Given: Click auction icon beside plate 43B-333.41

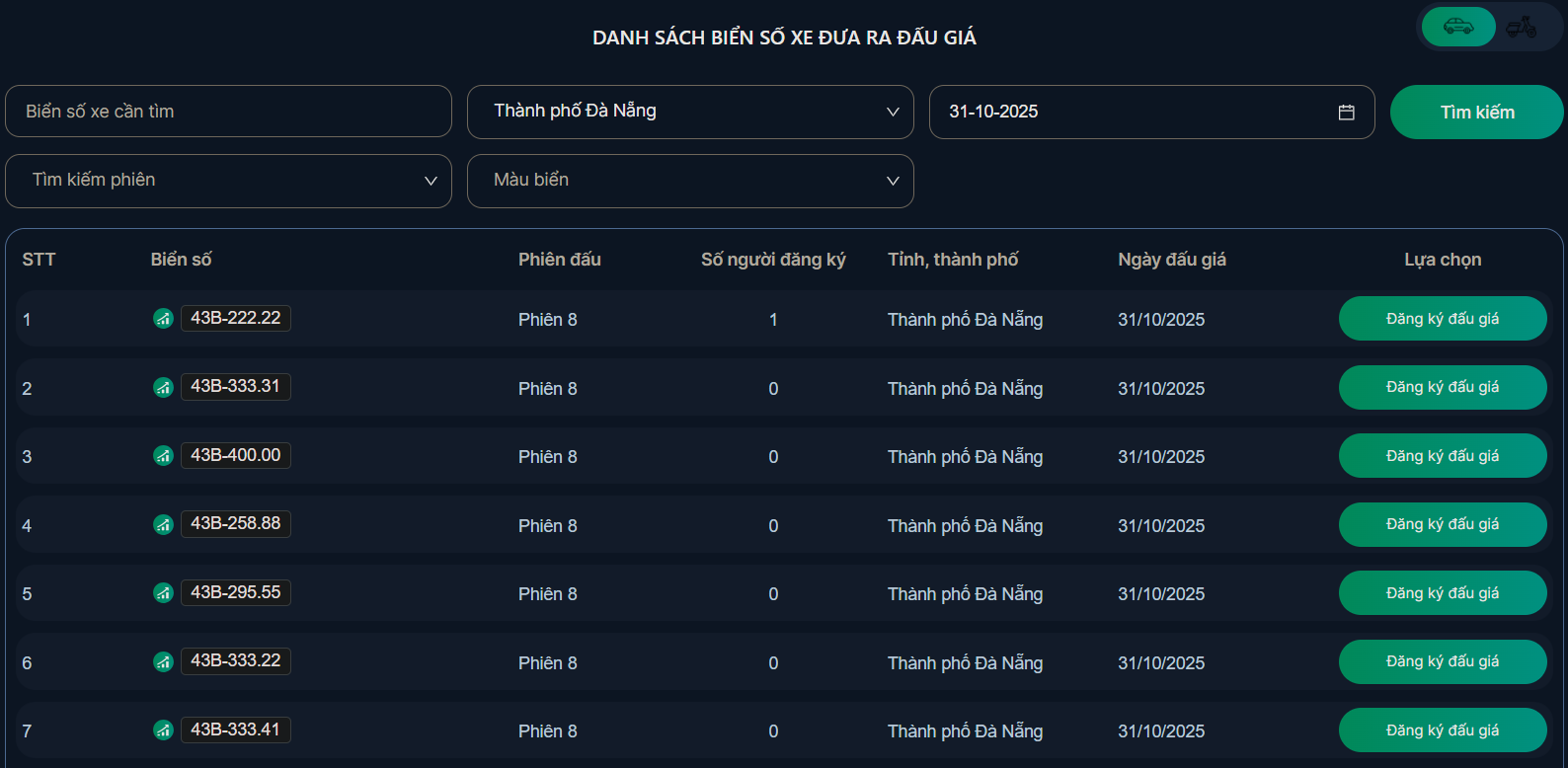Looking at the screenshot, I should pos(163,730).
